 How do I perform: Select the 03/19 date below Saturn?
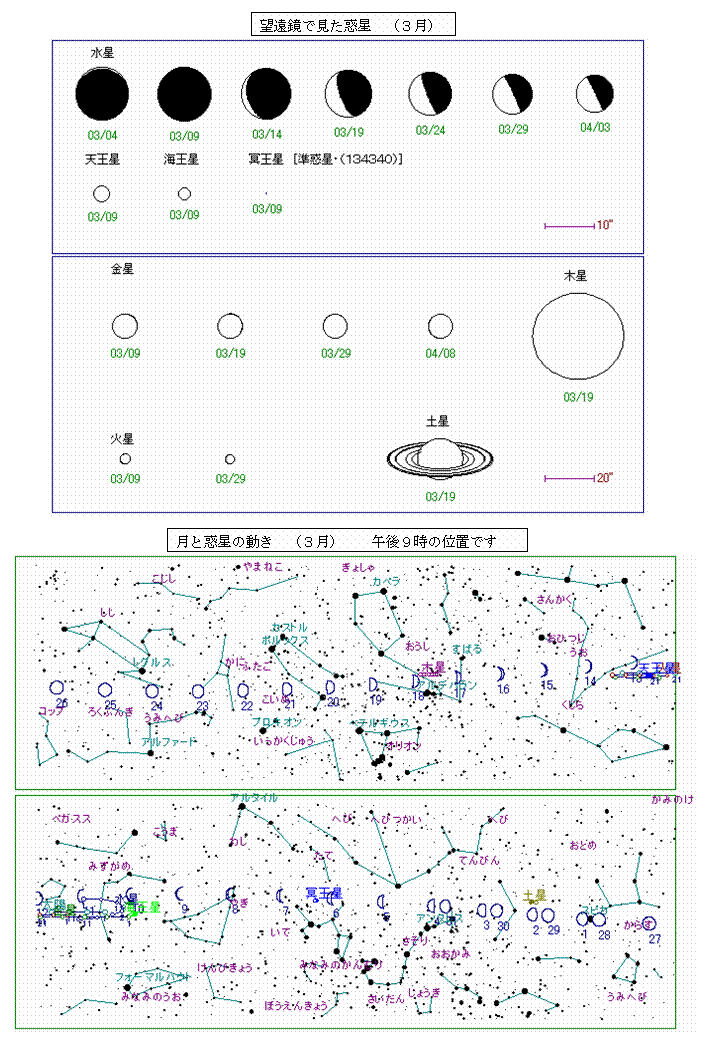[440, 496]
